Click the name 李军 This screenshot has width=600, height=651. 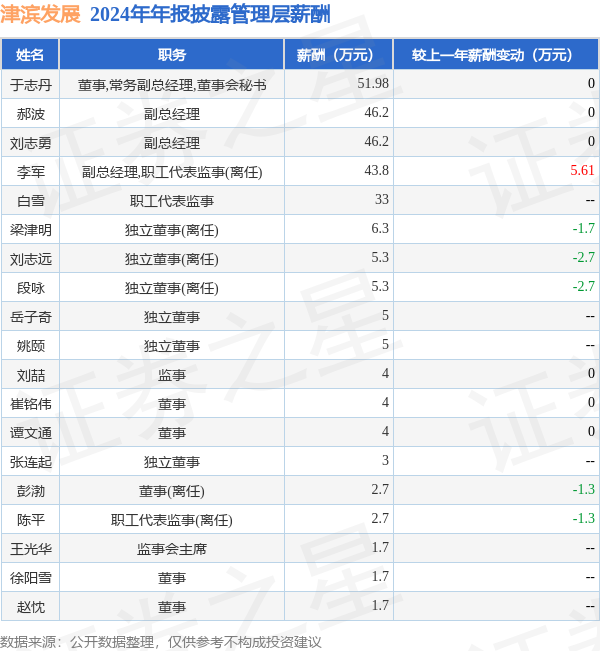tap(31, 172)
